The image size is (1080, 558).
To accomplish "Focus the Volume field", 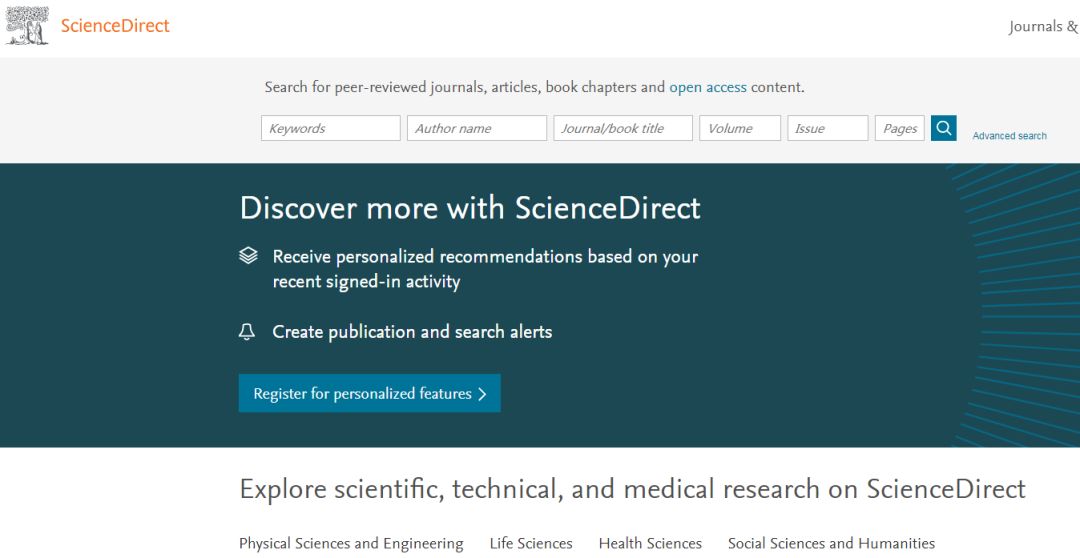I will [740, 128].
